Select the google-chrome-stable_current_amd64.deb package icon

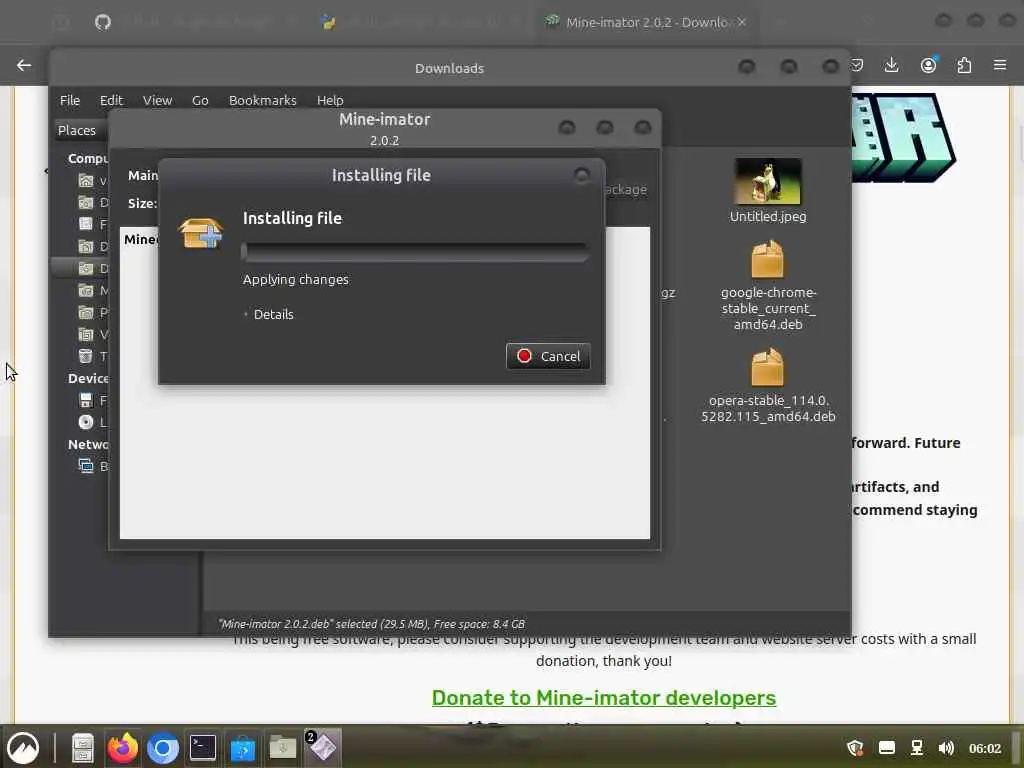(x=767, y=259)
